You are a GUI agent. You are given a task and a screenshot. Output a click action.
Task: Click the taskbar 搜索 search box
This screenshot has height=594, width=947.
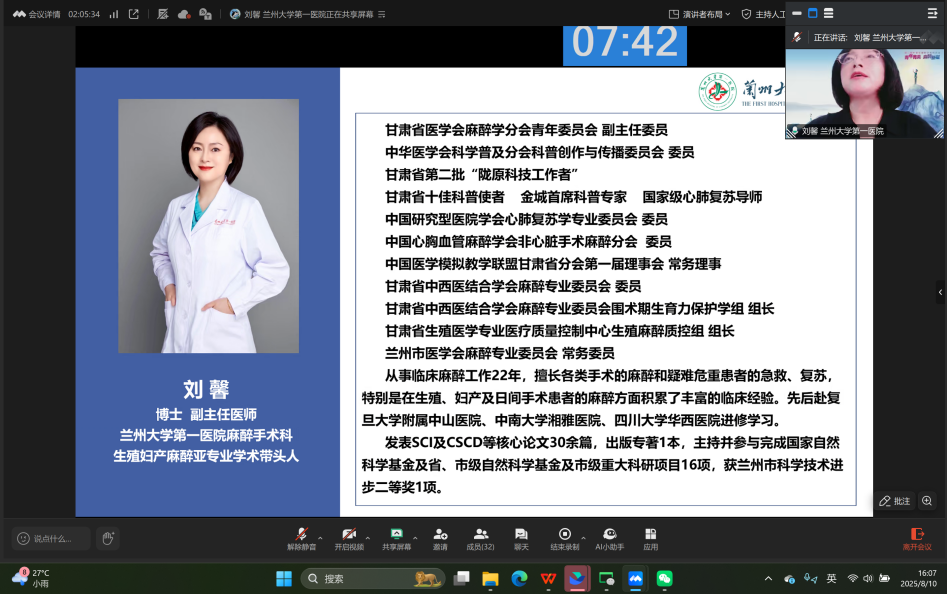coord(373,578)
